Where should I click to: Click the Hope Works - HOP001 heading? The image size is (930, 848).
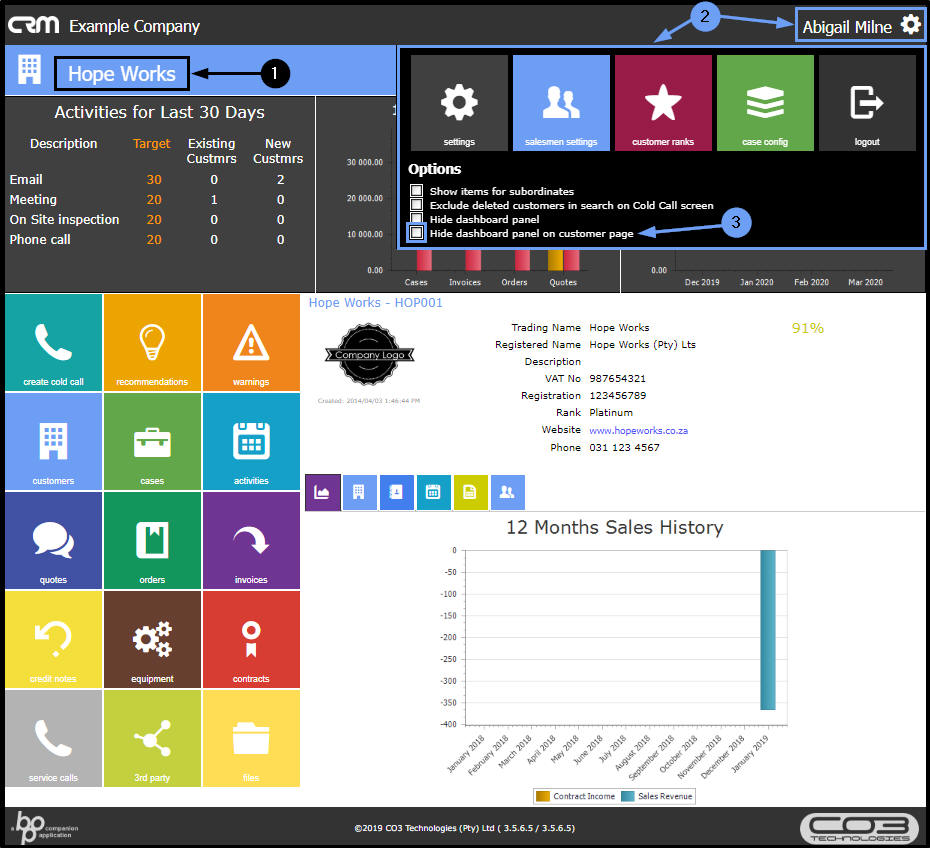(375, 302)
